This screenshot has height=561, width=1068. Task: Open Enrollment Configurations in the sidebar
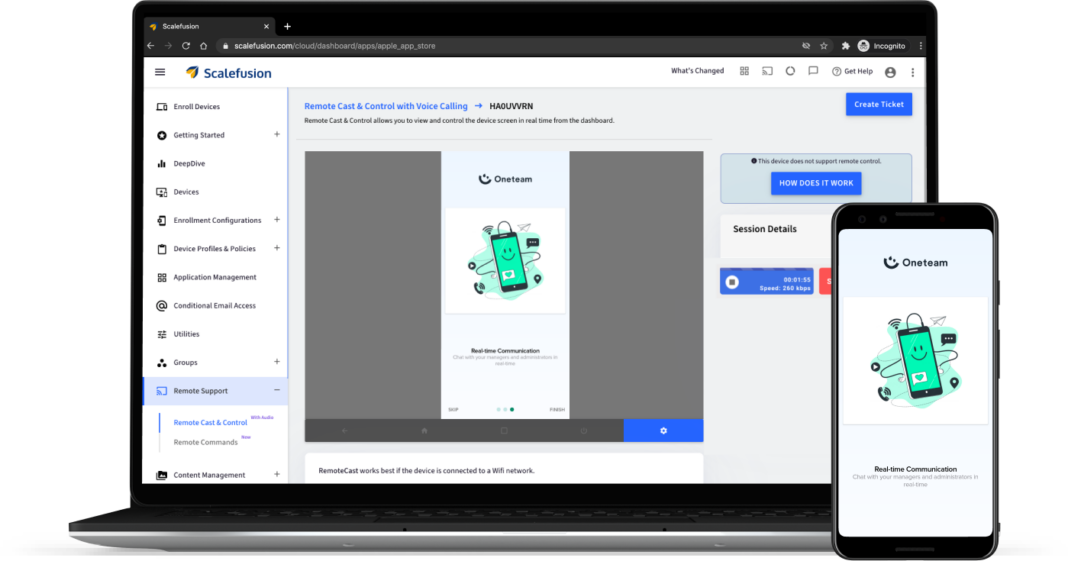click(x=217, y=221)
